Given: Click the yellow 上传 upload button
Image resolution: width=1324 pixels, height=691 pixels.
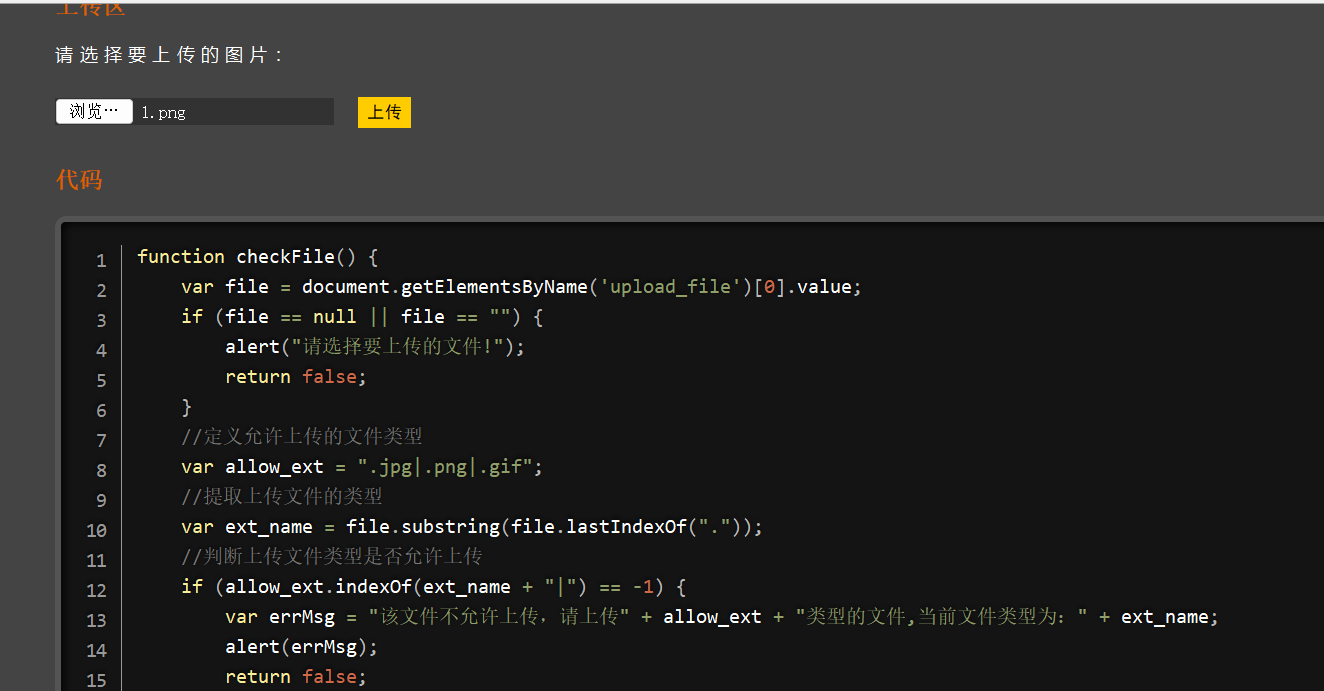Looking at the screenshot, I should click(x=384, y=112).
